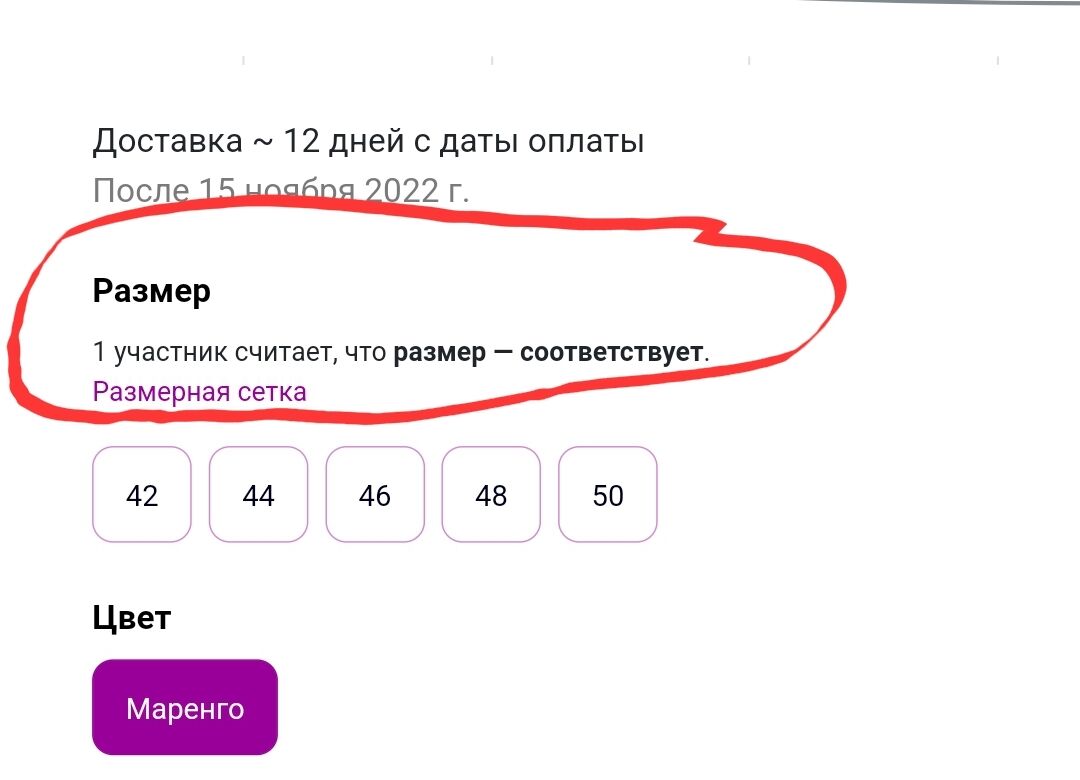Select size 44
The height and width of the screenshot is (780, 1080).
point(258,495)
